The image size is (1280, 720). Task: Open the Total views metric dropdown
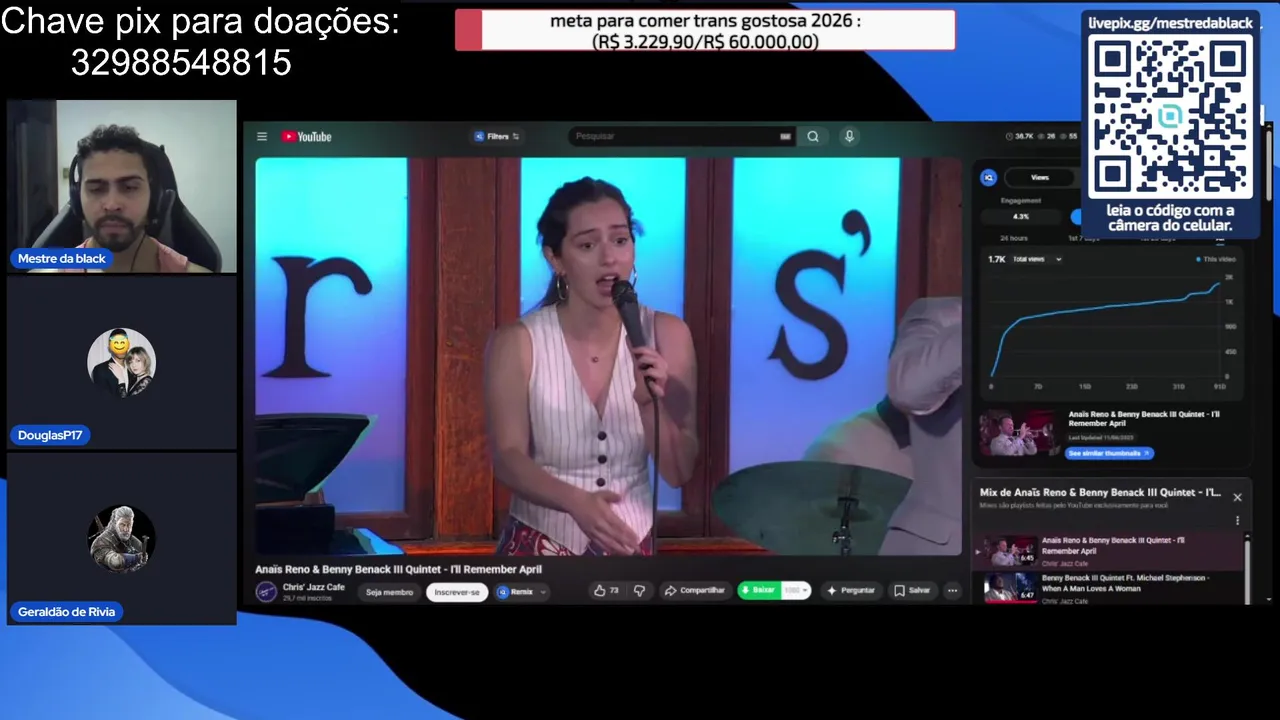[1037, 259]
